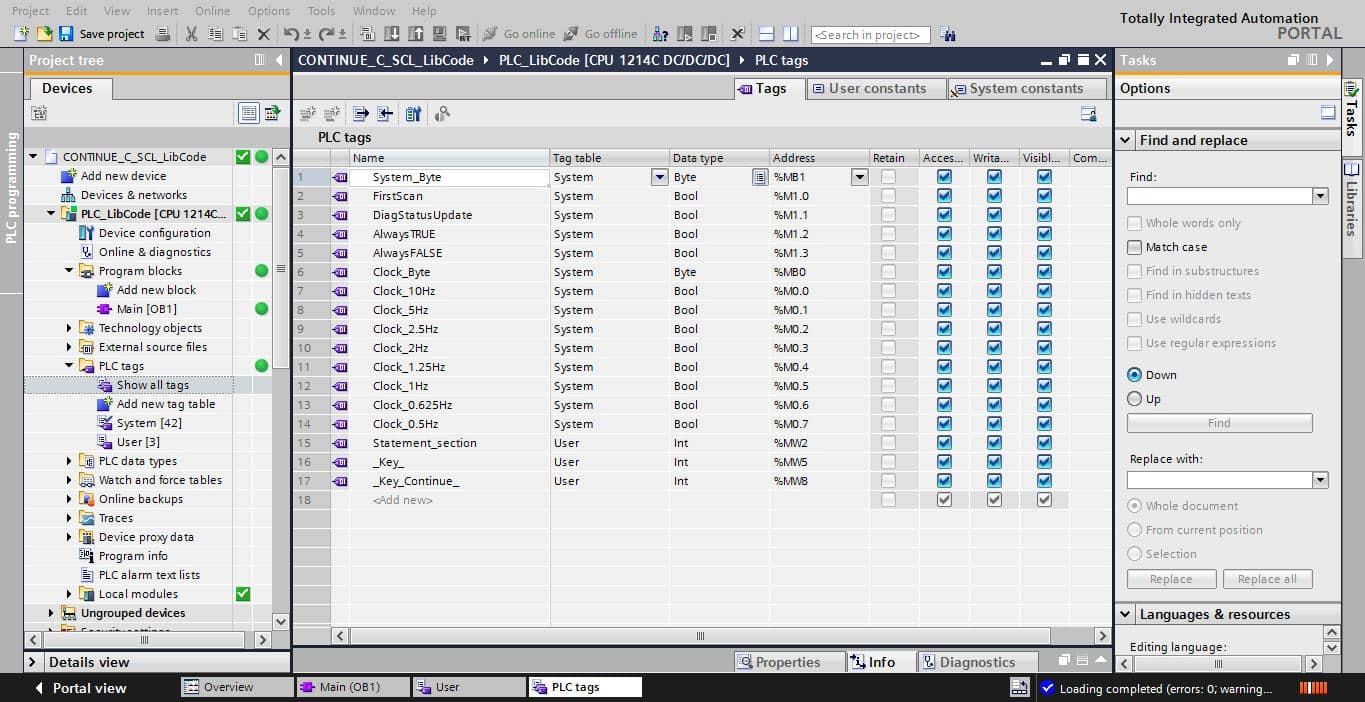Open the Online menu
This screenshot has height=702, width=1365.
pyautogui.click(x=212, y=11)
